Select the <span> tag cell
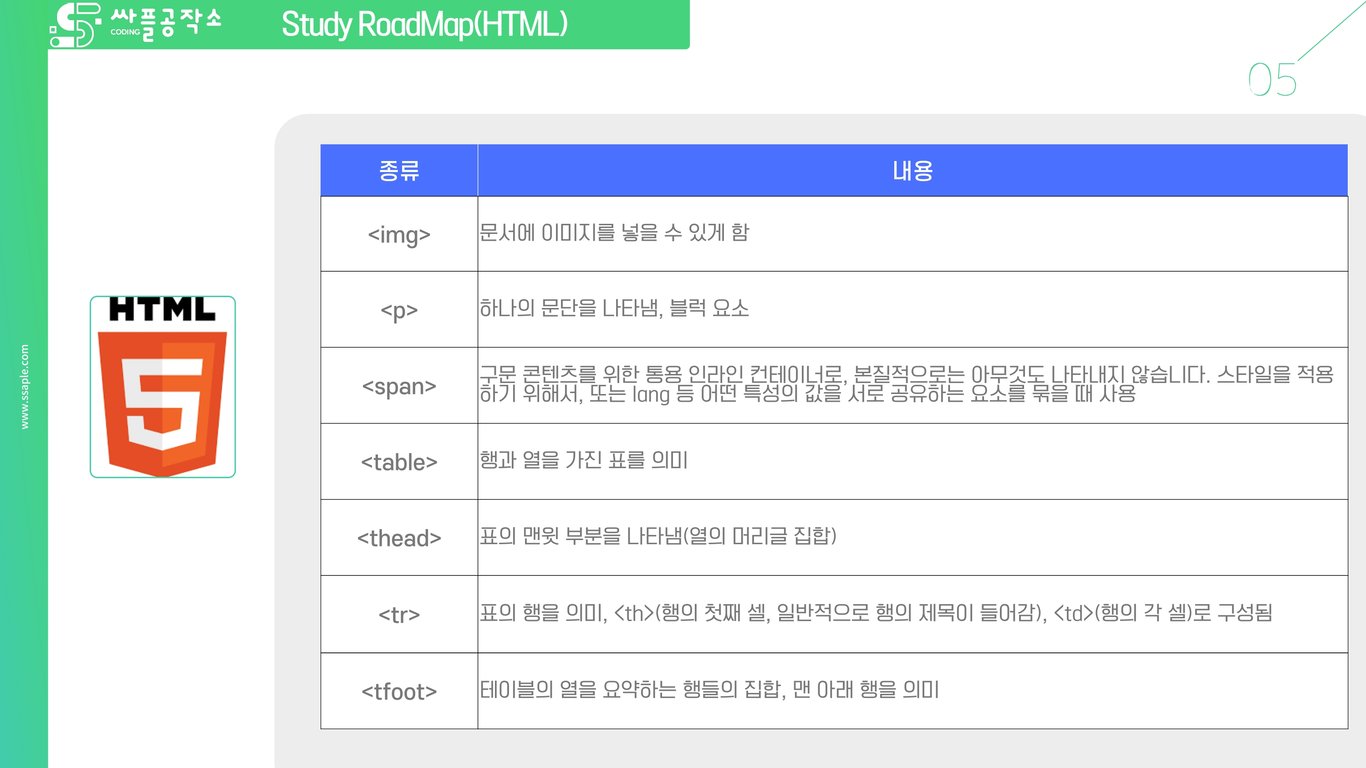The width and height of the screenshot is (1366, 768). [398, 385]
